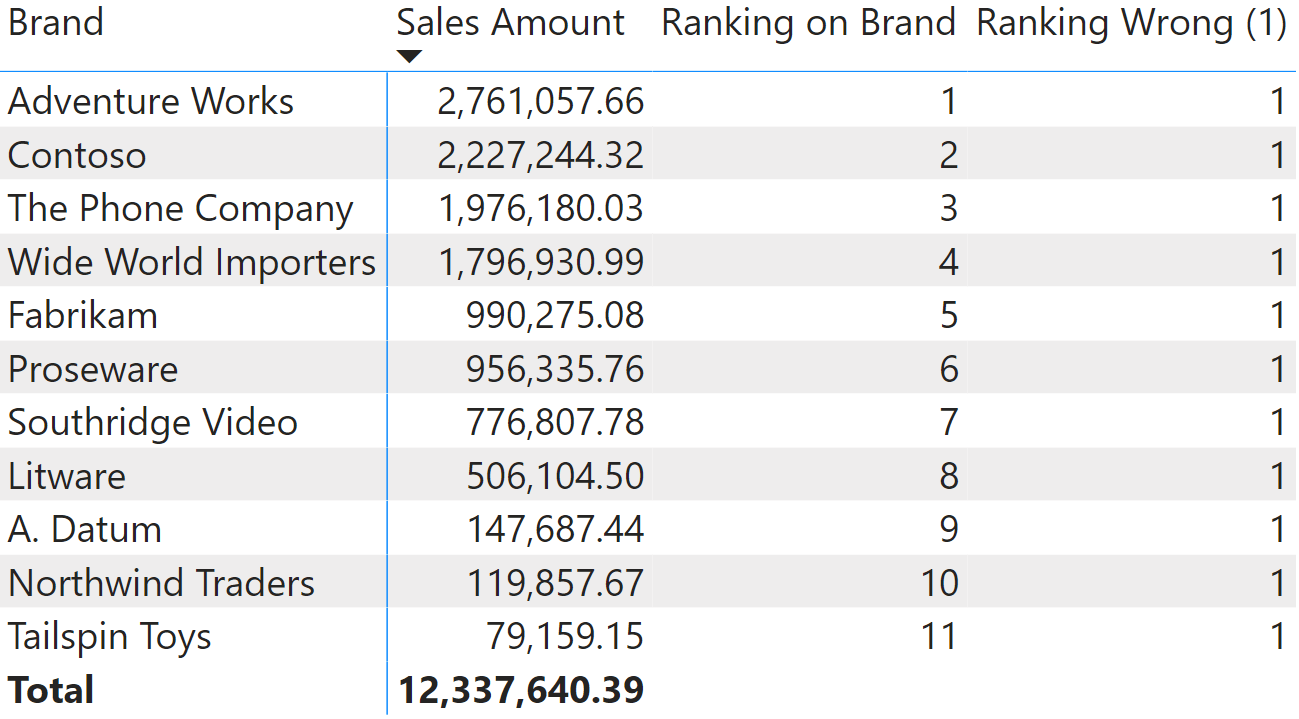Click The Phone Company brand name
Image resolution: width=1299 pixels, height=719 pixels.
point(181,209)
